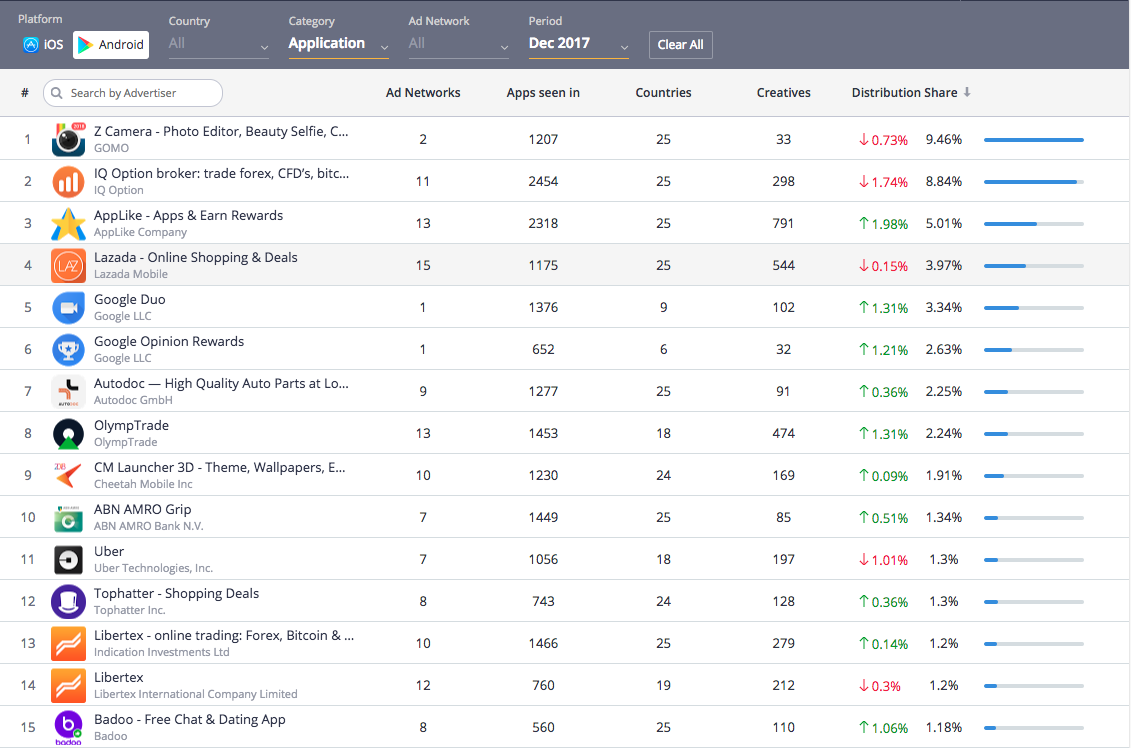Open the Category dropdown showing Application
Screen dimensions: 1131x748
pyautogui.click(x=338, y=44)
